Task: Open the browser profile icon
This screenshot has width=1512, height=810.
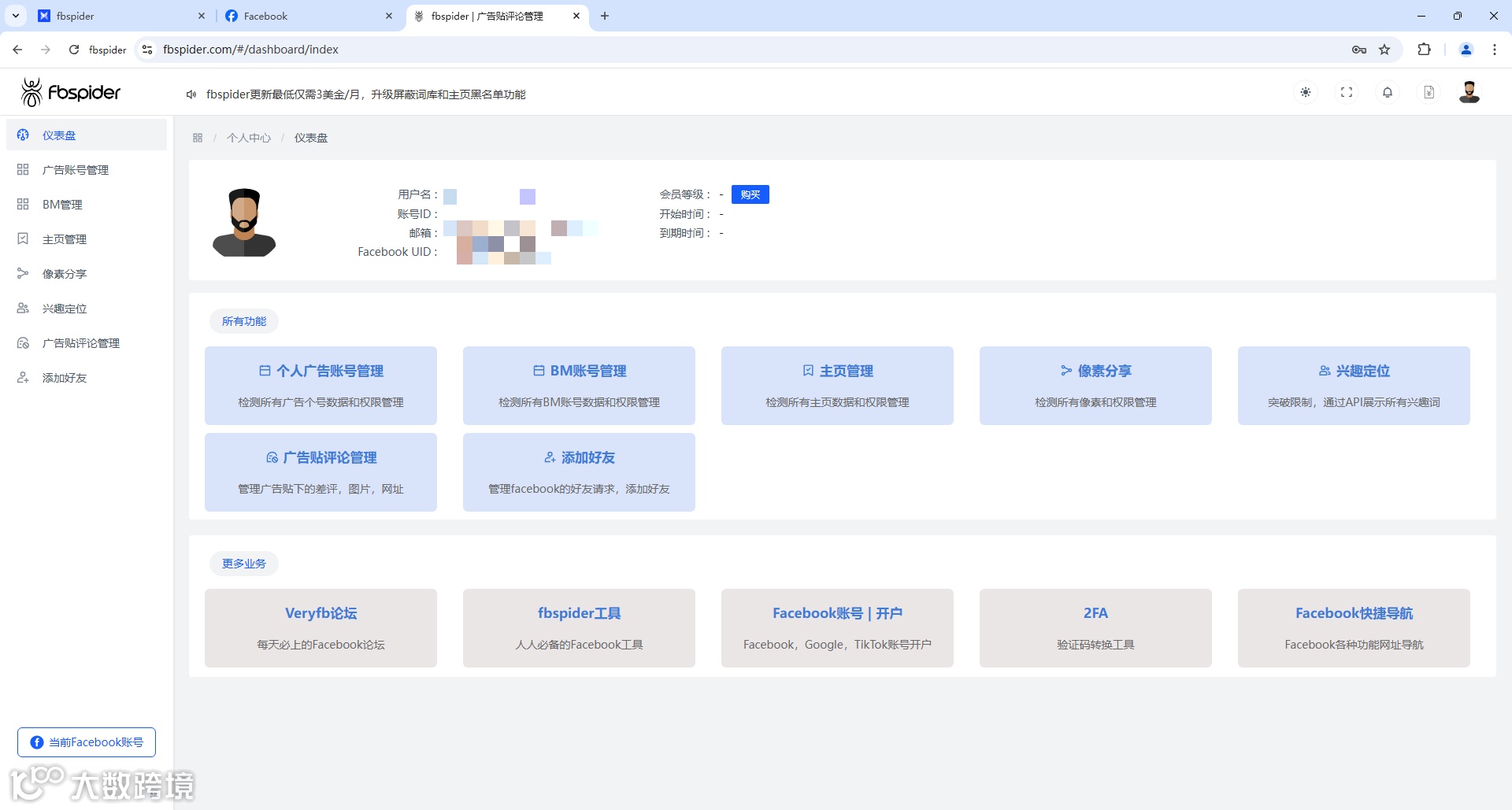Action: coord(1466,50)
